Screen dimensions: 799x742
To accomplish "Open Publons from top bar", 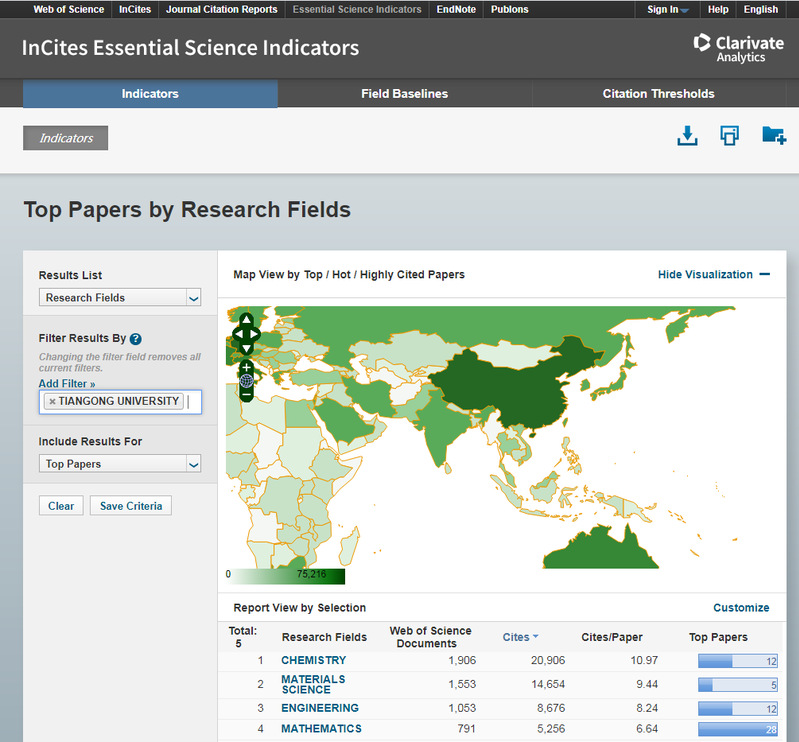I will tap(509, 9).
